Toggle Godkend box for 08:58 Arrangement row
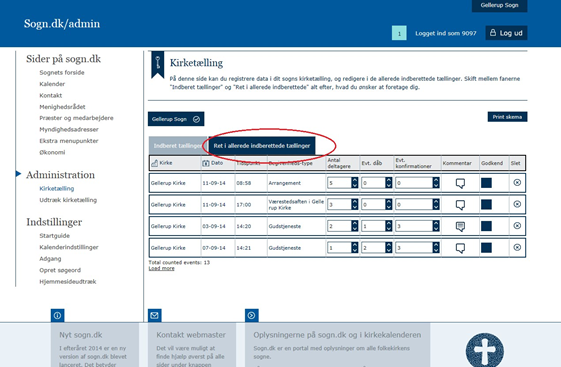 pyautogui.click(x=486, y=183)
